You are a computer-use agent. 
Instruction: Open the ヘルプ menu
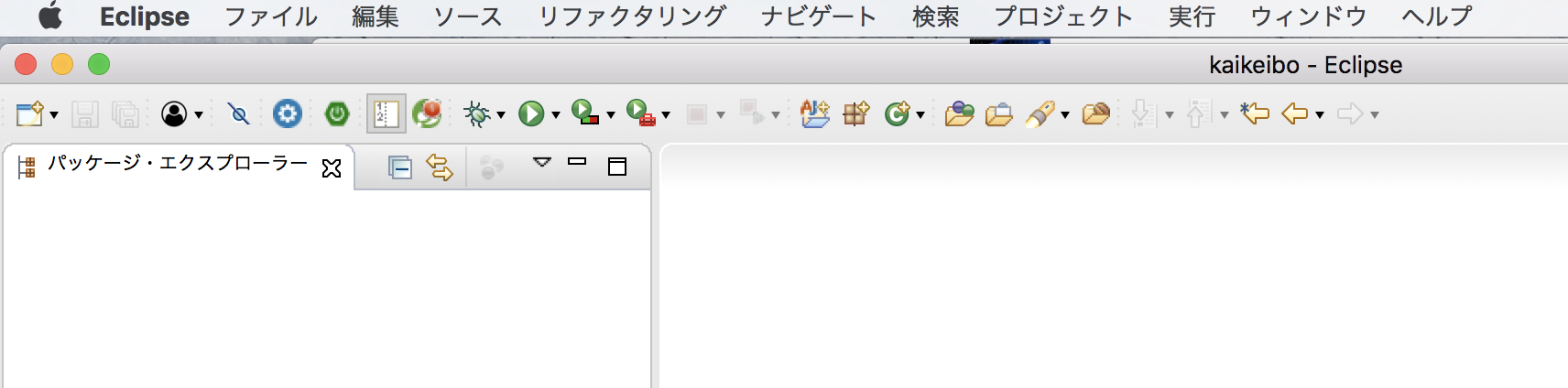(x=1437, y=16)
